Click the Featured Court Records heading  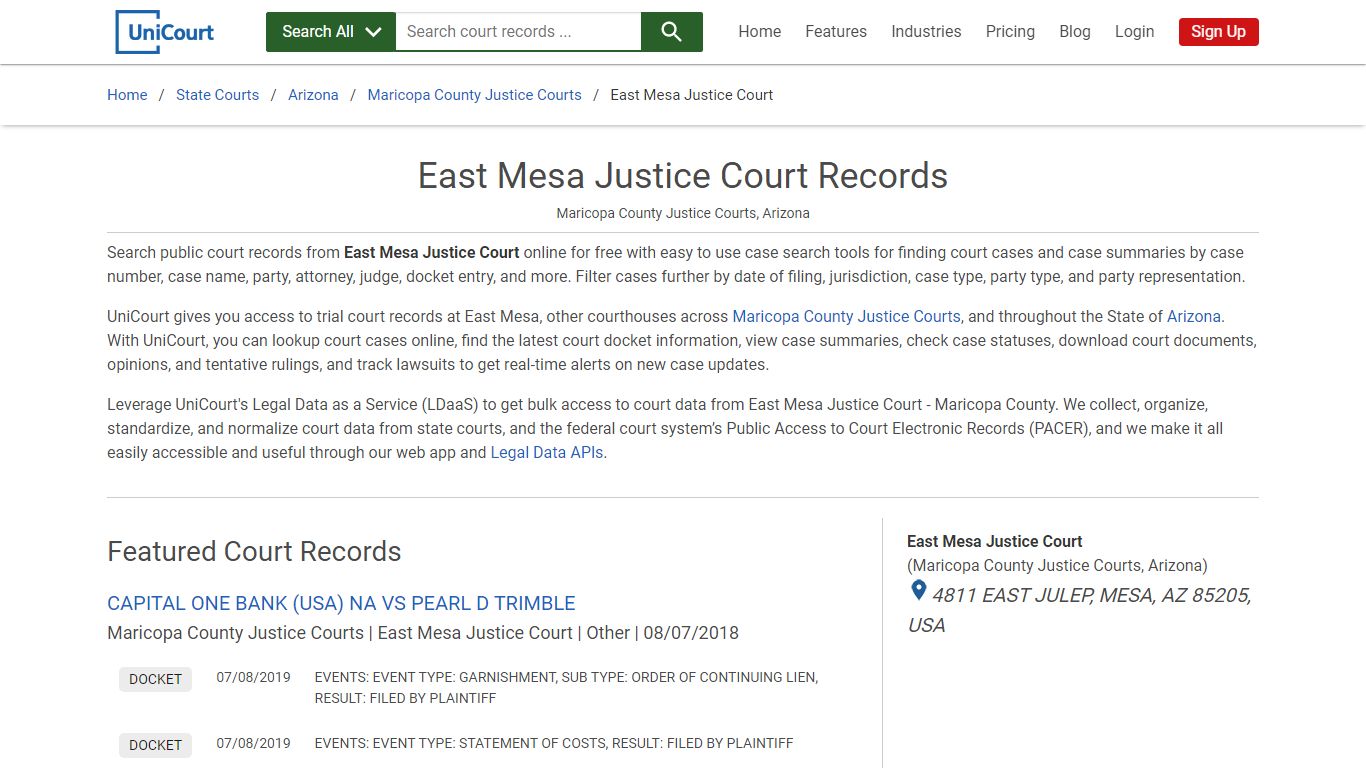click(254, 551)
